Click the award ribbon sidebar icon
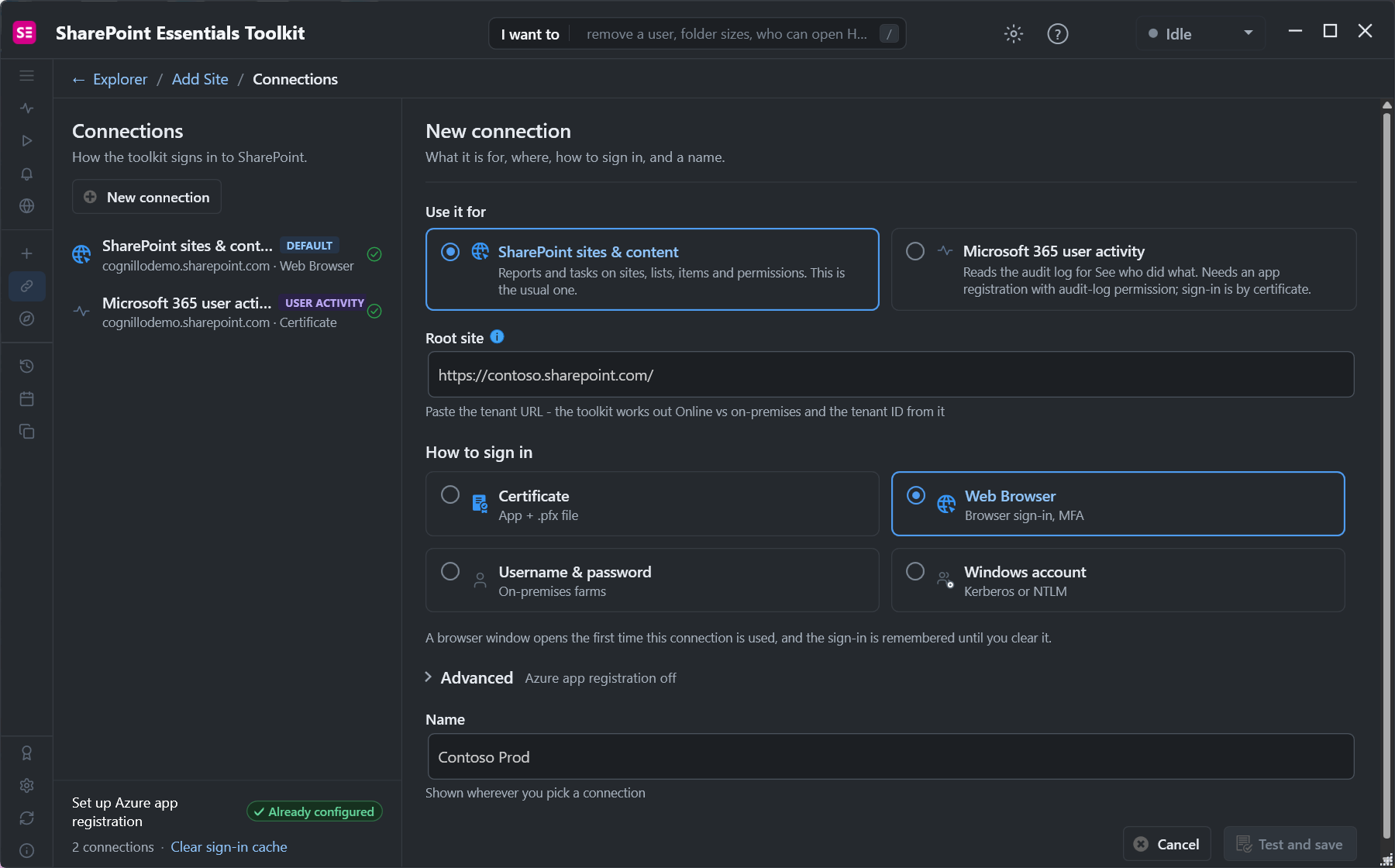1395x868 pixels. [x=26, y=753]
